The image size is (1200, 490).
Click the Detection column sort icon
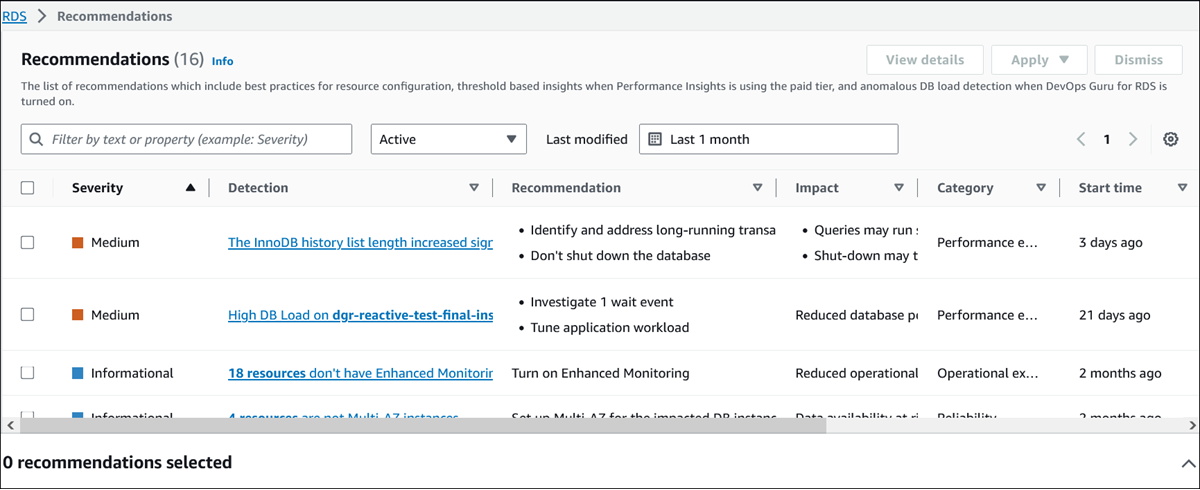coord(474,188)
